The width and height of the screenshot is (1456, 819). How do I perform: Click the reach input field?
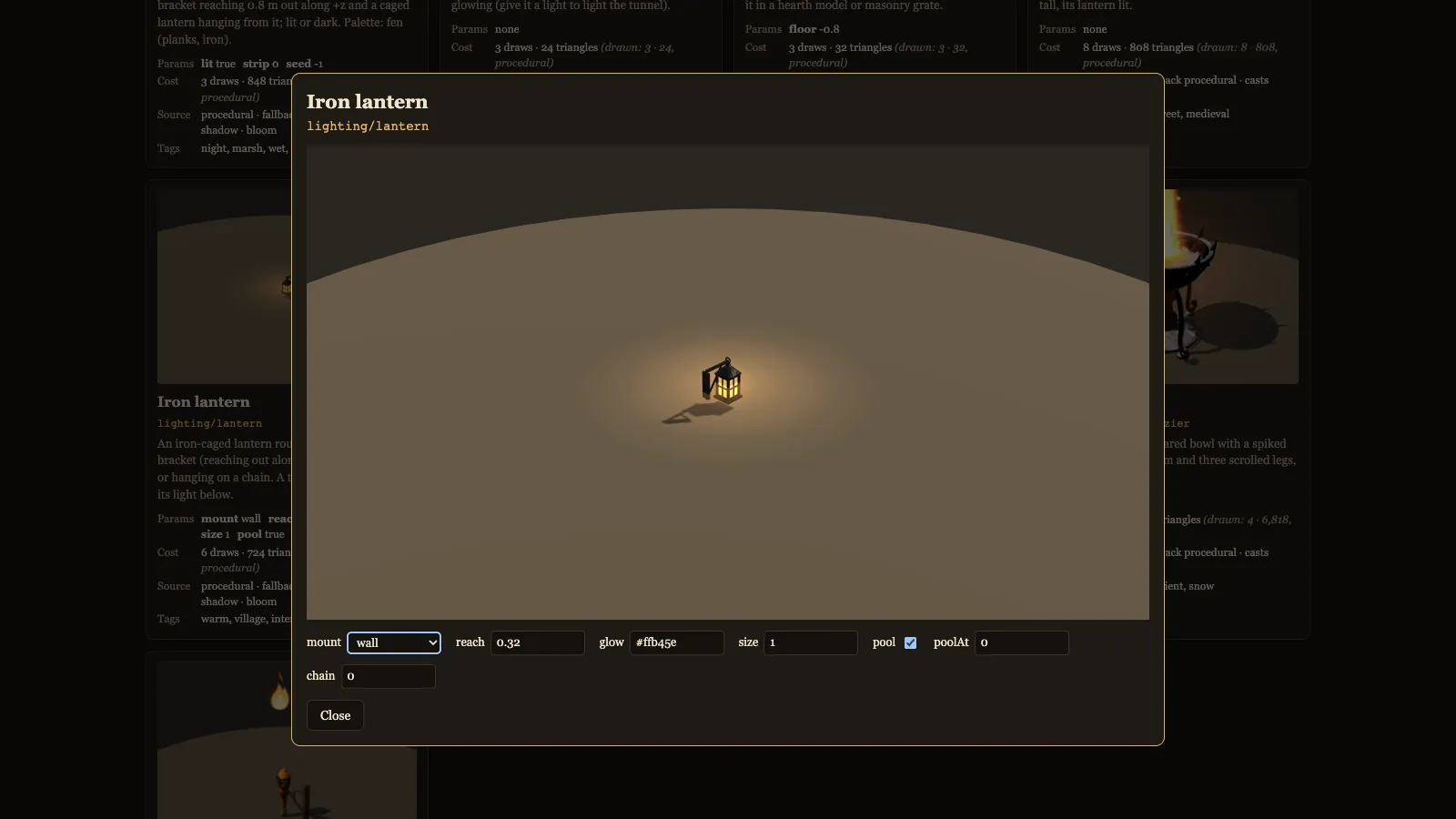[x=538, y=642]
